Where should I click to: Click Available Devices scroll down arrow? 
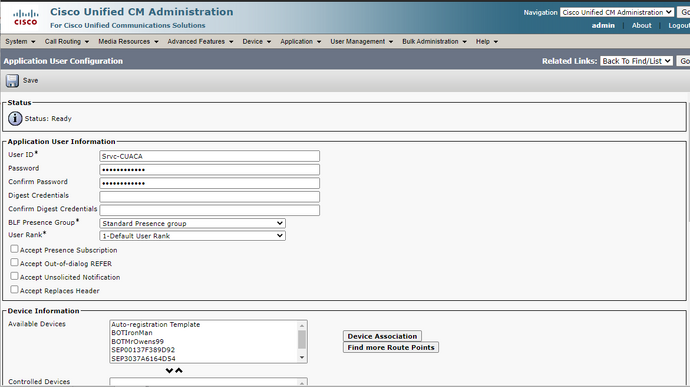pos(302,358)
